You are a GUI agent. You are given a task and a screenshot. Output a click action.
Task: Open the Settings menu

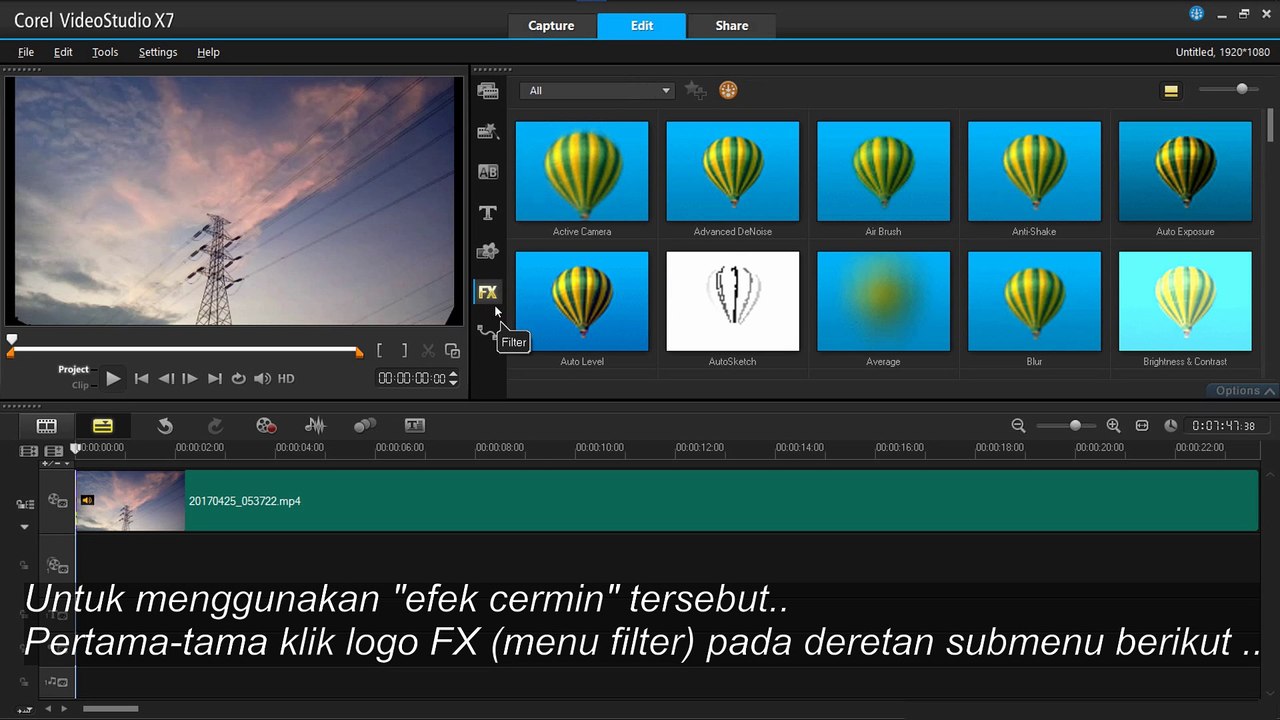[158, 52]
